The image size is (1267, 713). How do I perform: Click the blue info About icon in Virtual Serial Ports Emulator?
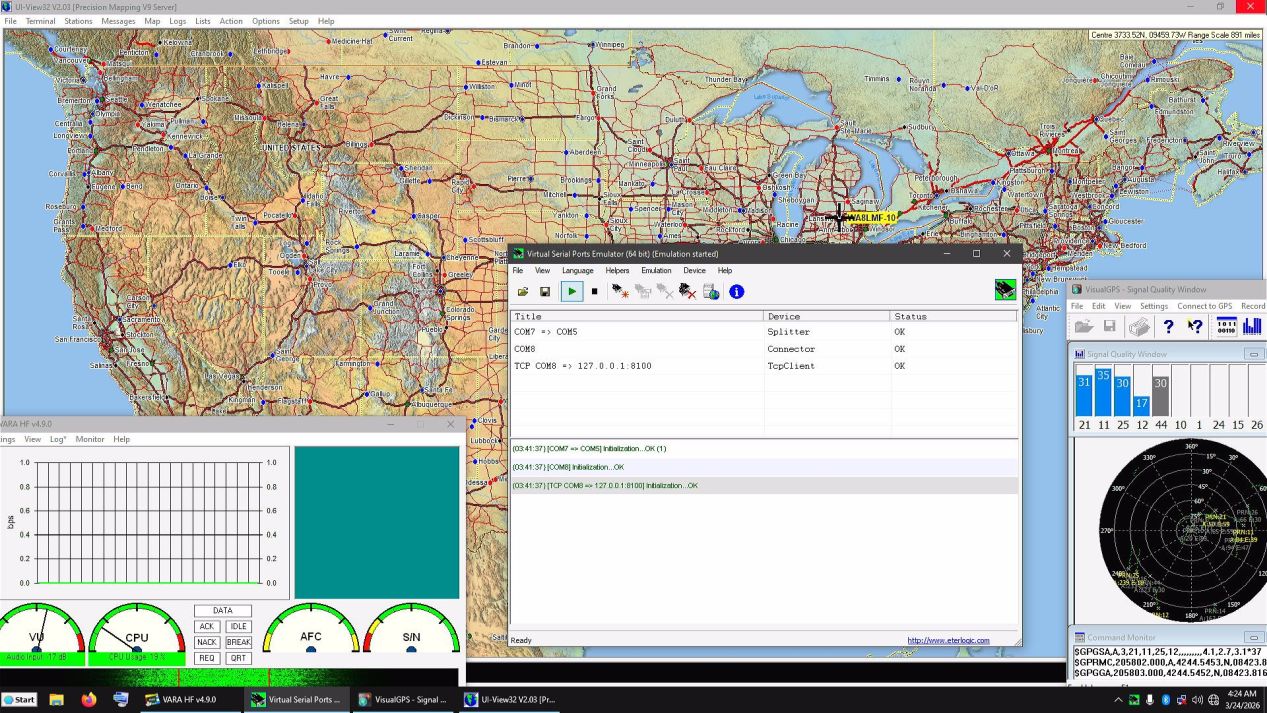(737, 292)
